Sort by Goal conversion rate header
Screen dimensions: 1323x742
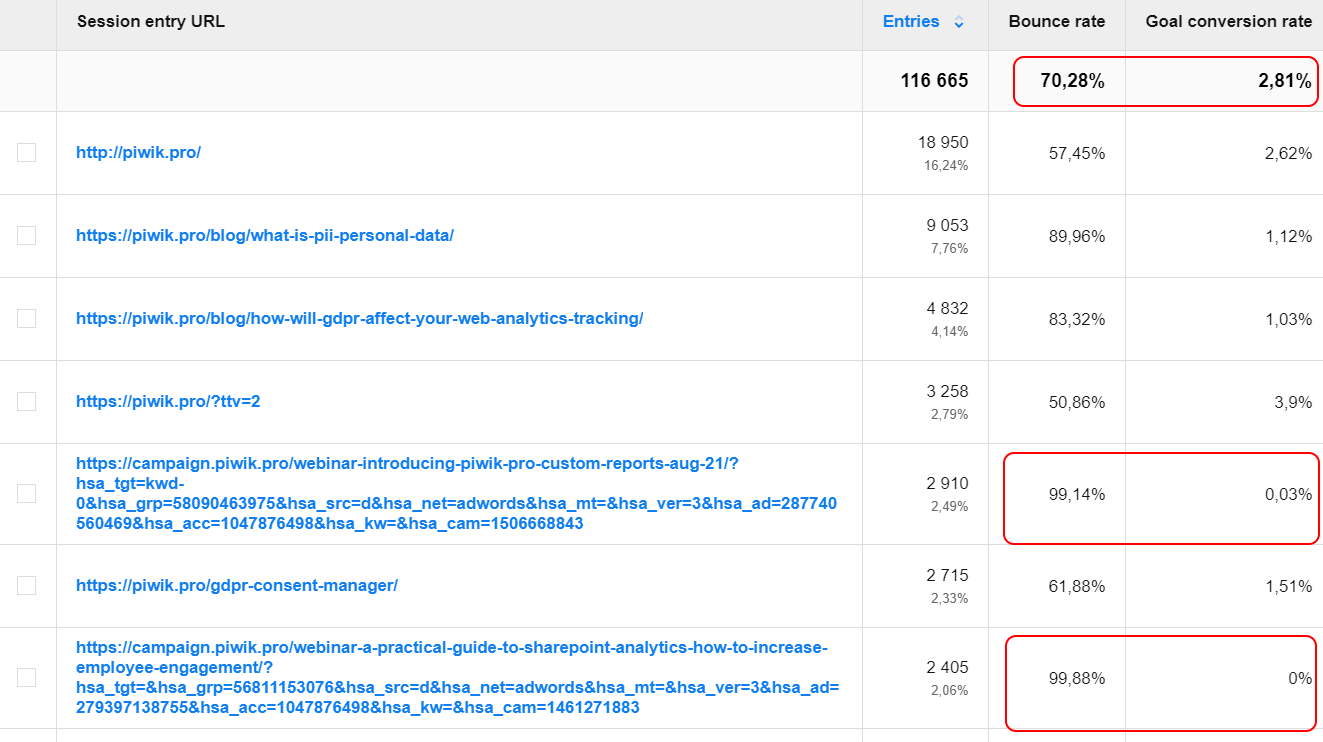(x=1228, y=21)
